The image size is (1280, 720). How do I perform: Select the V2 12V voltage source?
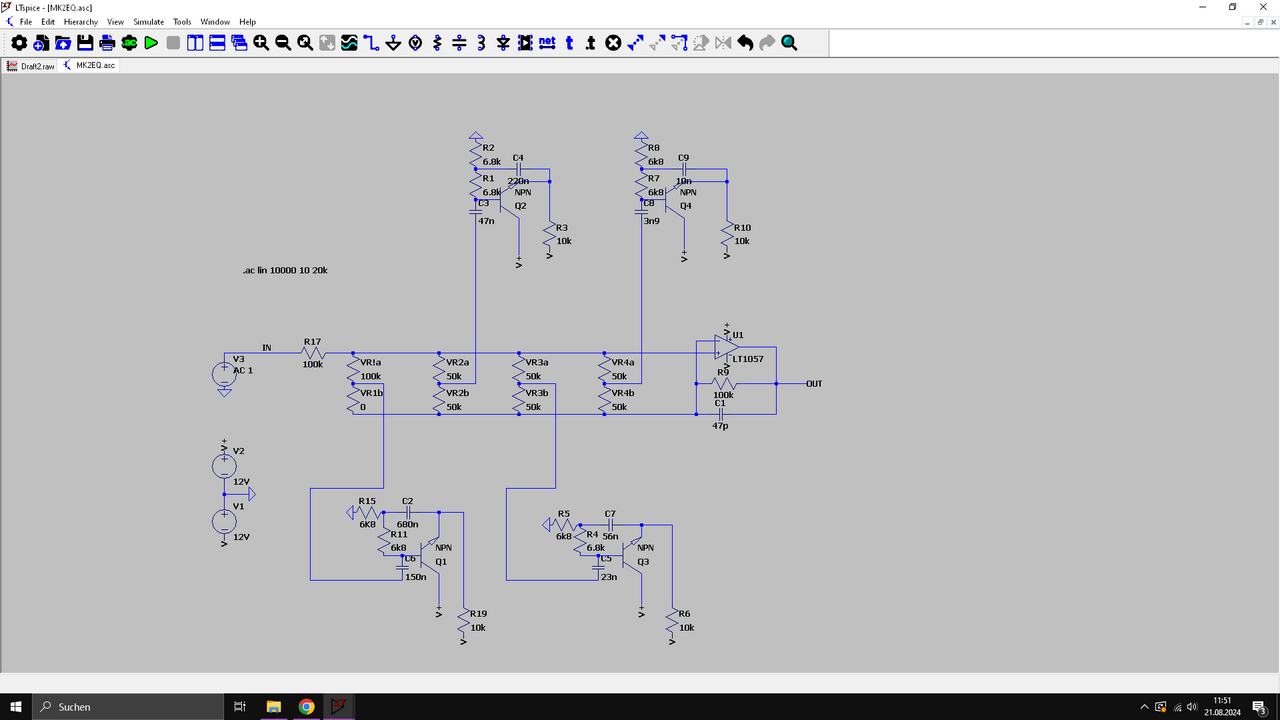click(225, 465)
